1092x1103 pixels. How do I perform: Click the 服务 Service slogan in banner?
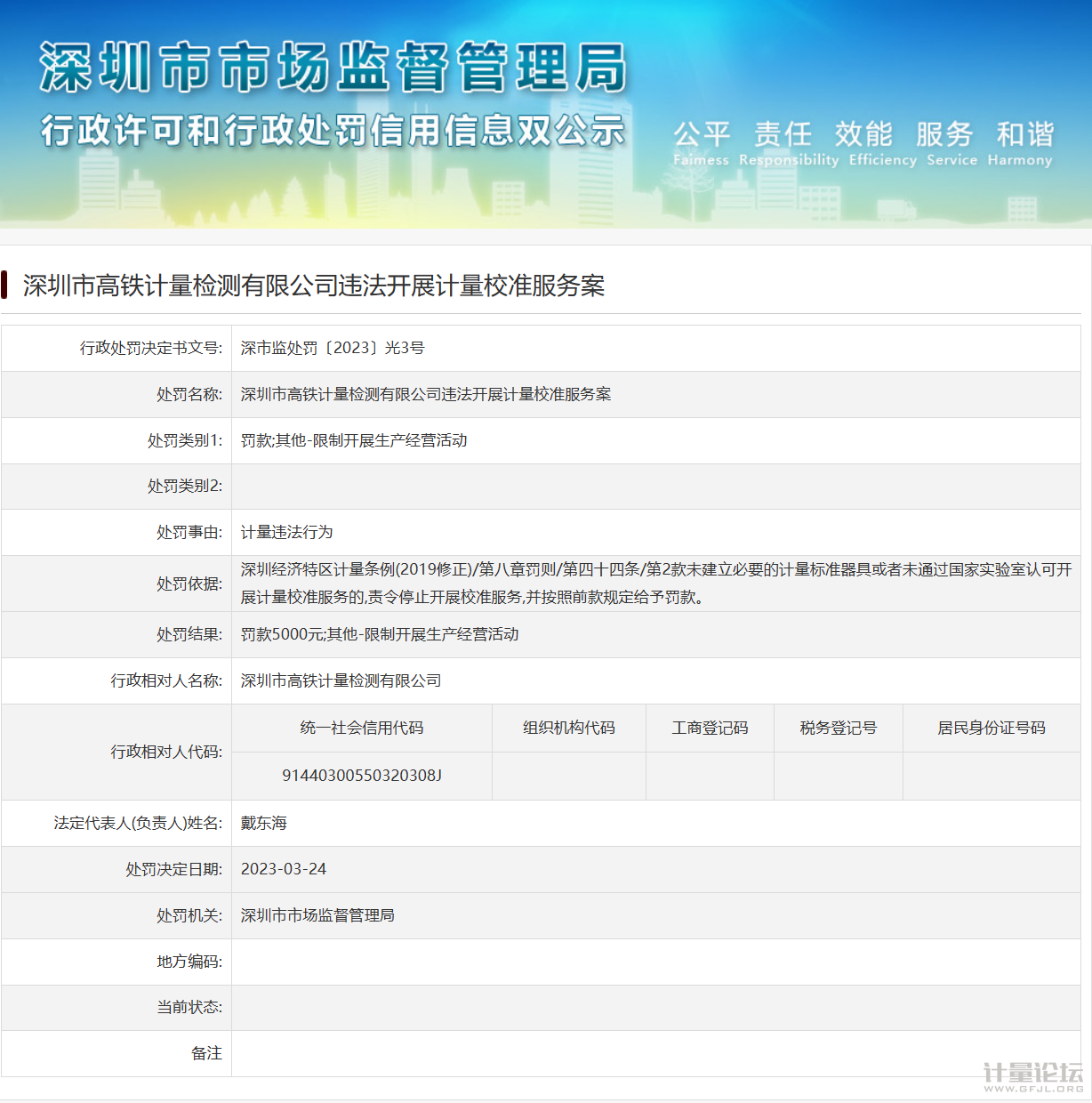[x=951, y=143]
